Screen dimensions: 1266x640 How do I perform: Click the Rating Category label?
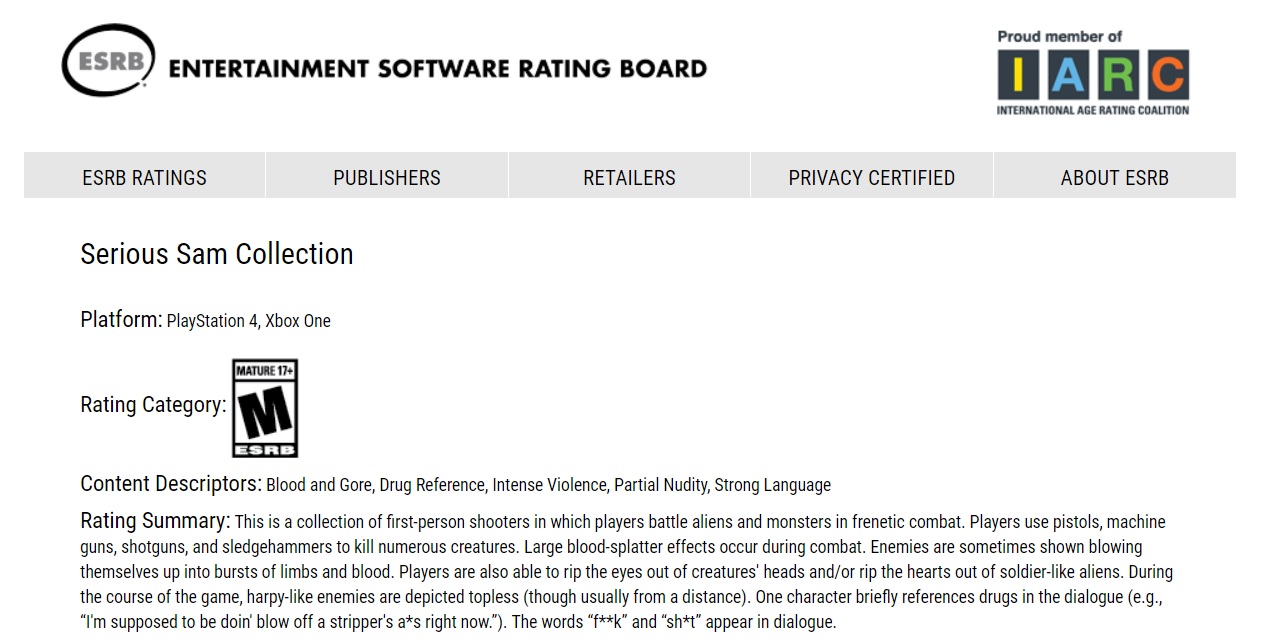(153, 405)
